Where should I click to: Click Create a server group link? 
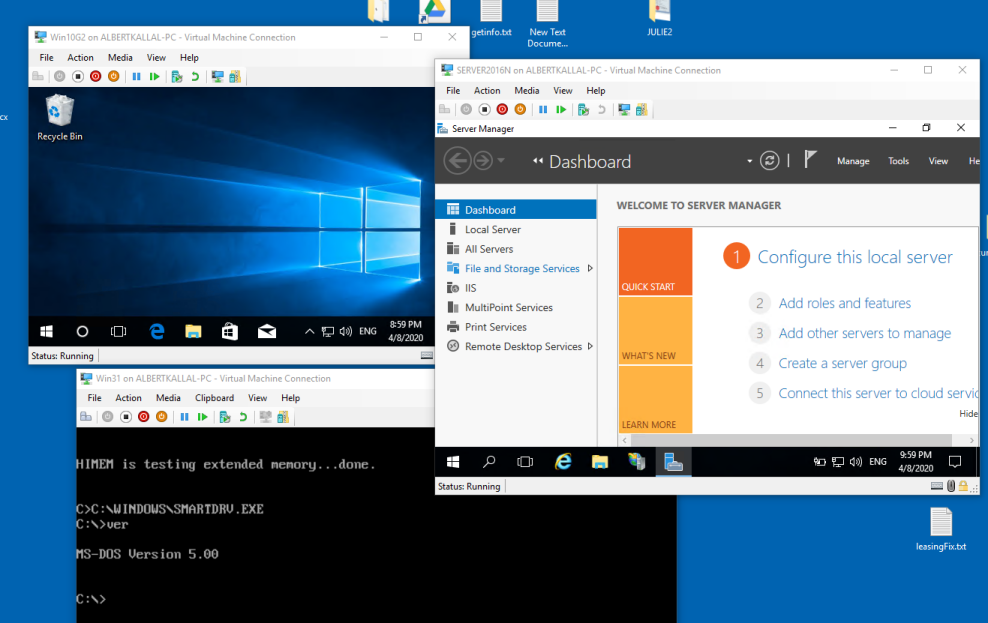842,363
